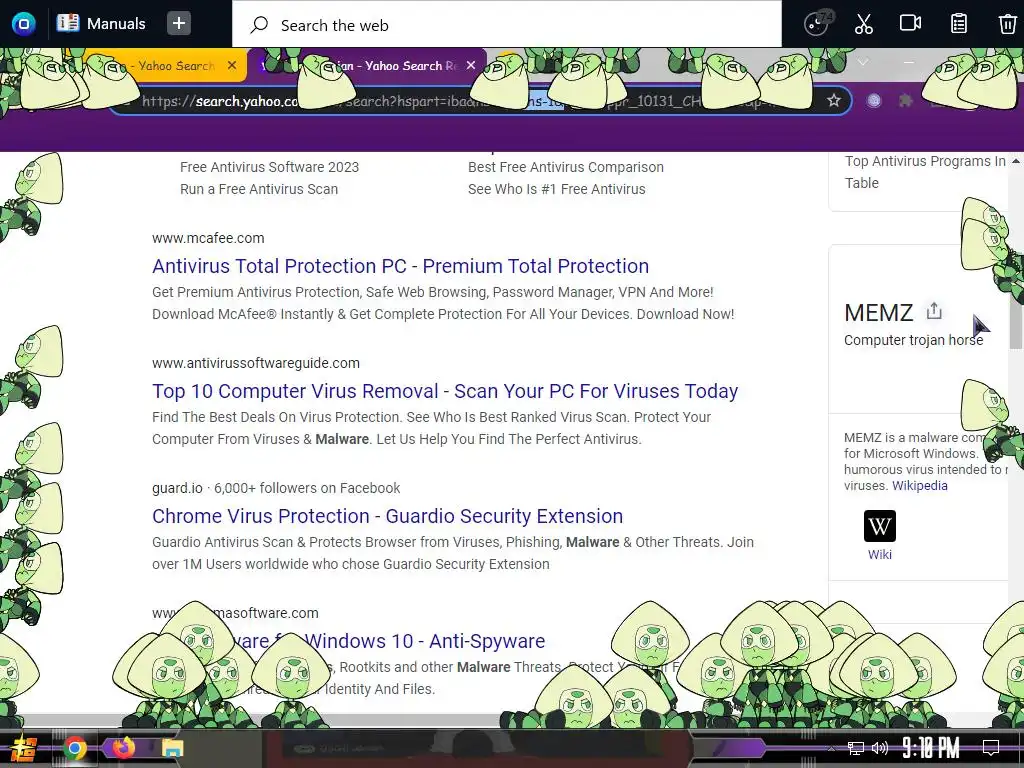Image resolution: width=1024 pixels, height=768 pixels.
Task: Click the volume speaker icon in tray
Action: point(880,748)
